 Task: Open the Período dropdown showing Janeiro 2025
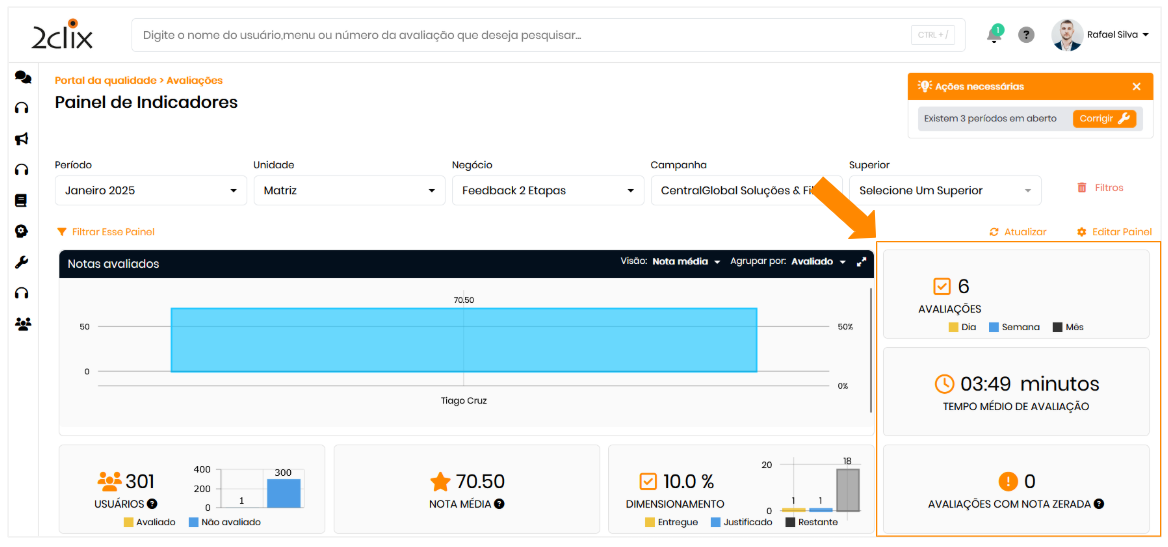click(150, 190)
